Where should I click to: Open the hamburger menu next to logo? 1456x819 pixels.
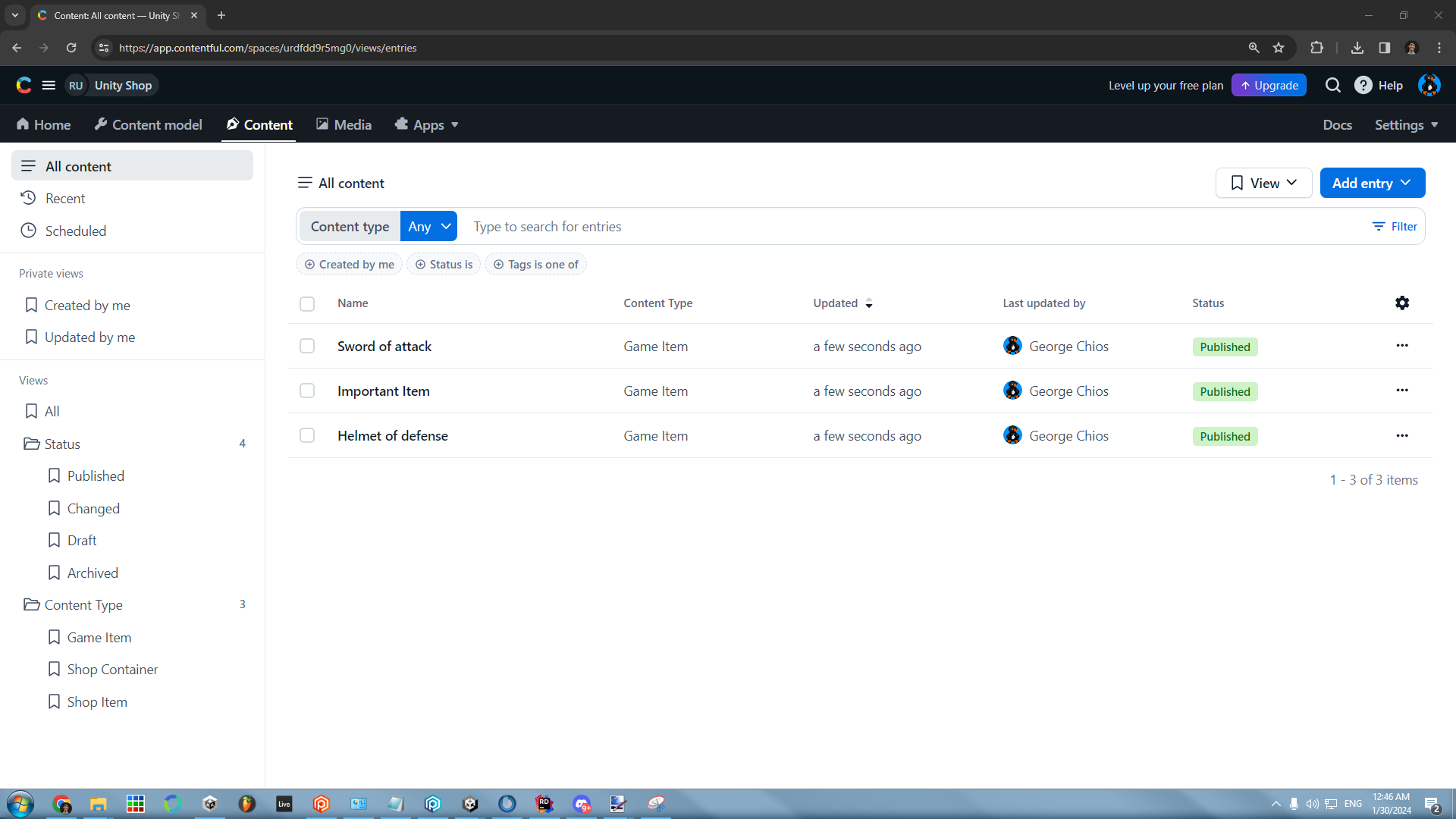click(49, 85)
